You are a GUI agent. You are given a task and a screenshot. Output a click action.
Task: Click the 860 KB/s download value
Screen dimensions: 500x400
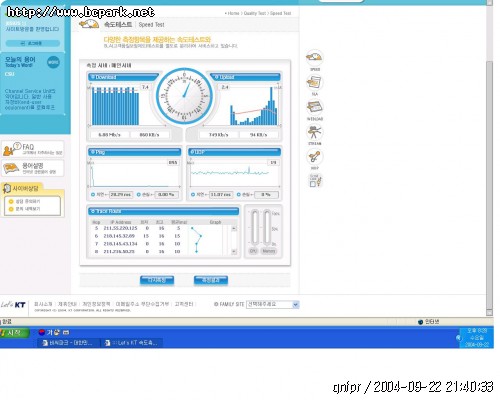click(x=149, y=135)
